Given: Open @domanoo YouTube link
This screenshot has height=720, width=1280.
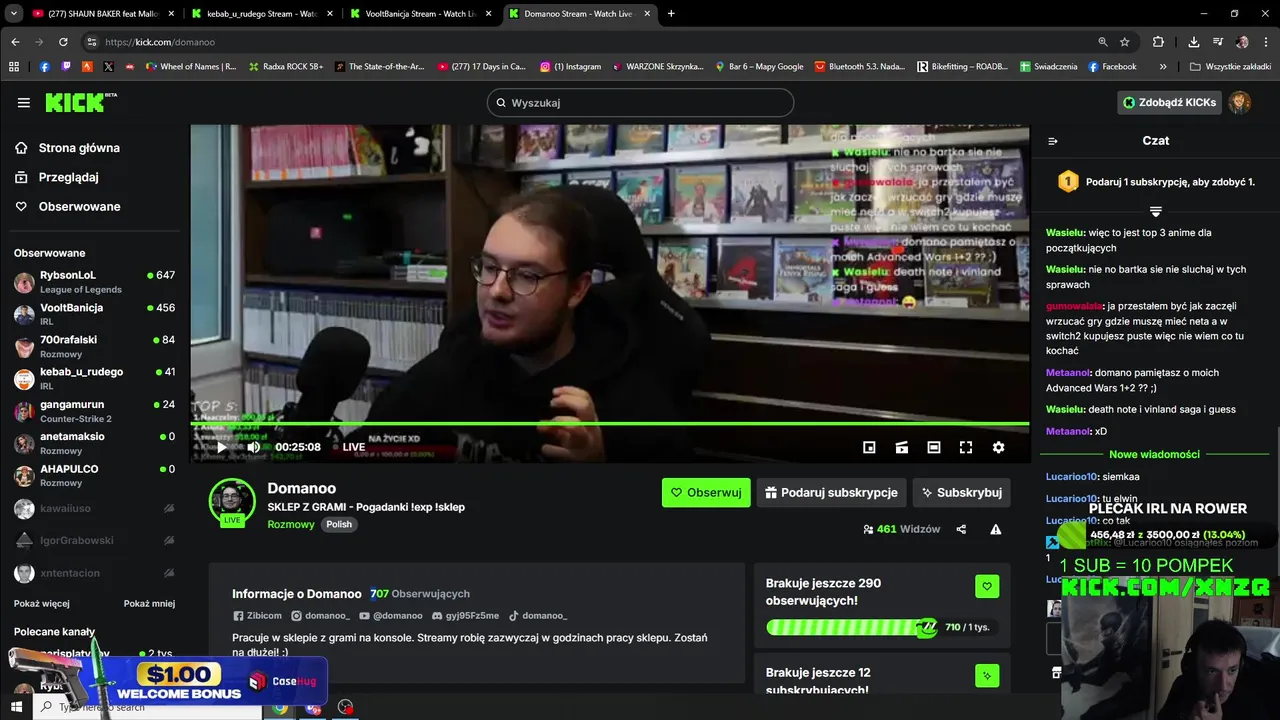Looking at the screenshot, I should click(x=391, y=616).
